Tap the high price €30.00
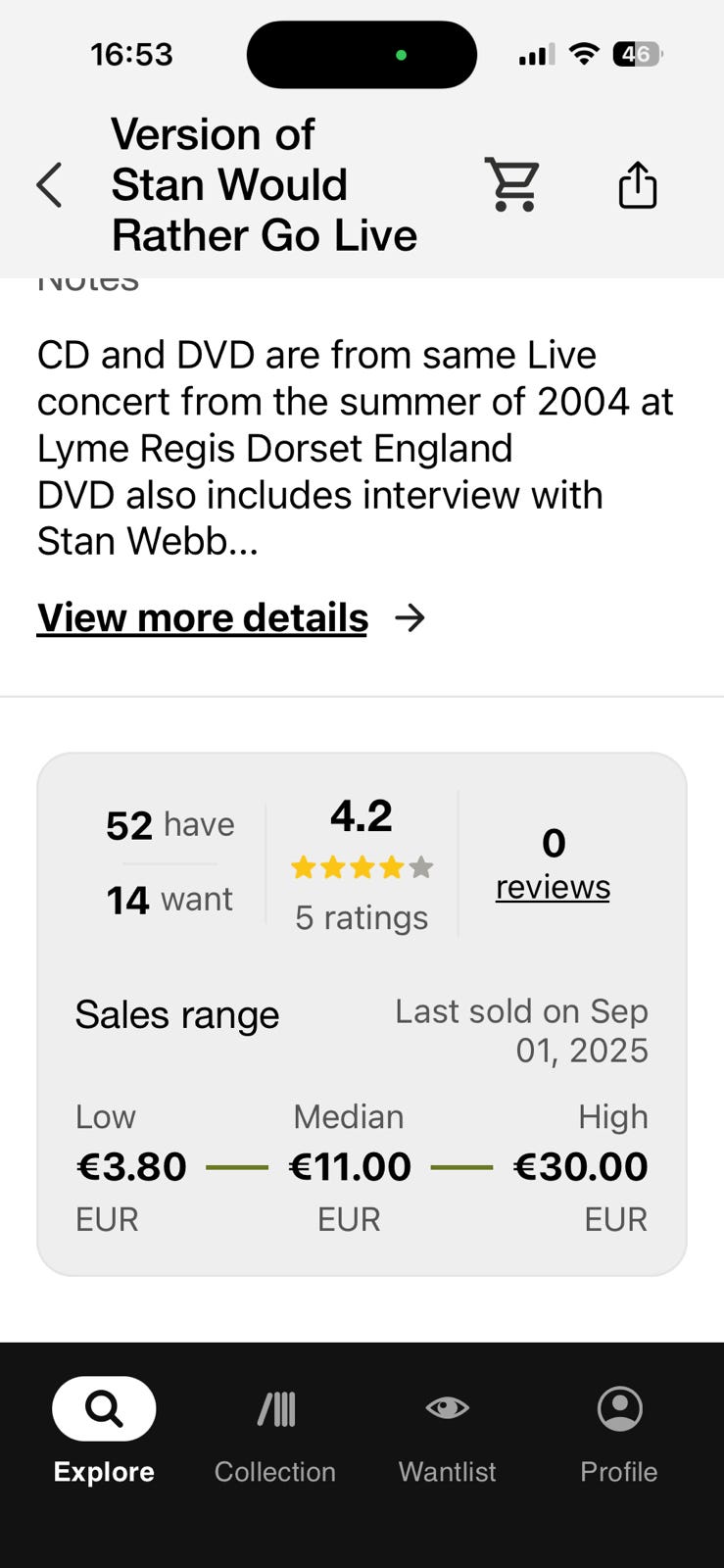Screen dimensions: 724x1568 point(580,1166)
